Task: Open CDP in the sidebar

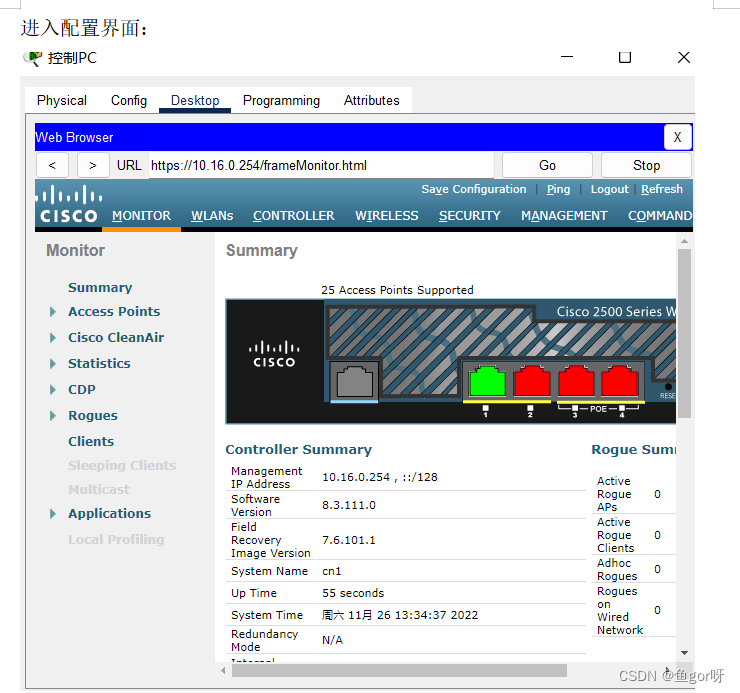Action: (82, 389)
